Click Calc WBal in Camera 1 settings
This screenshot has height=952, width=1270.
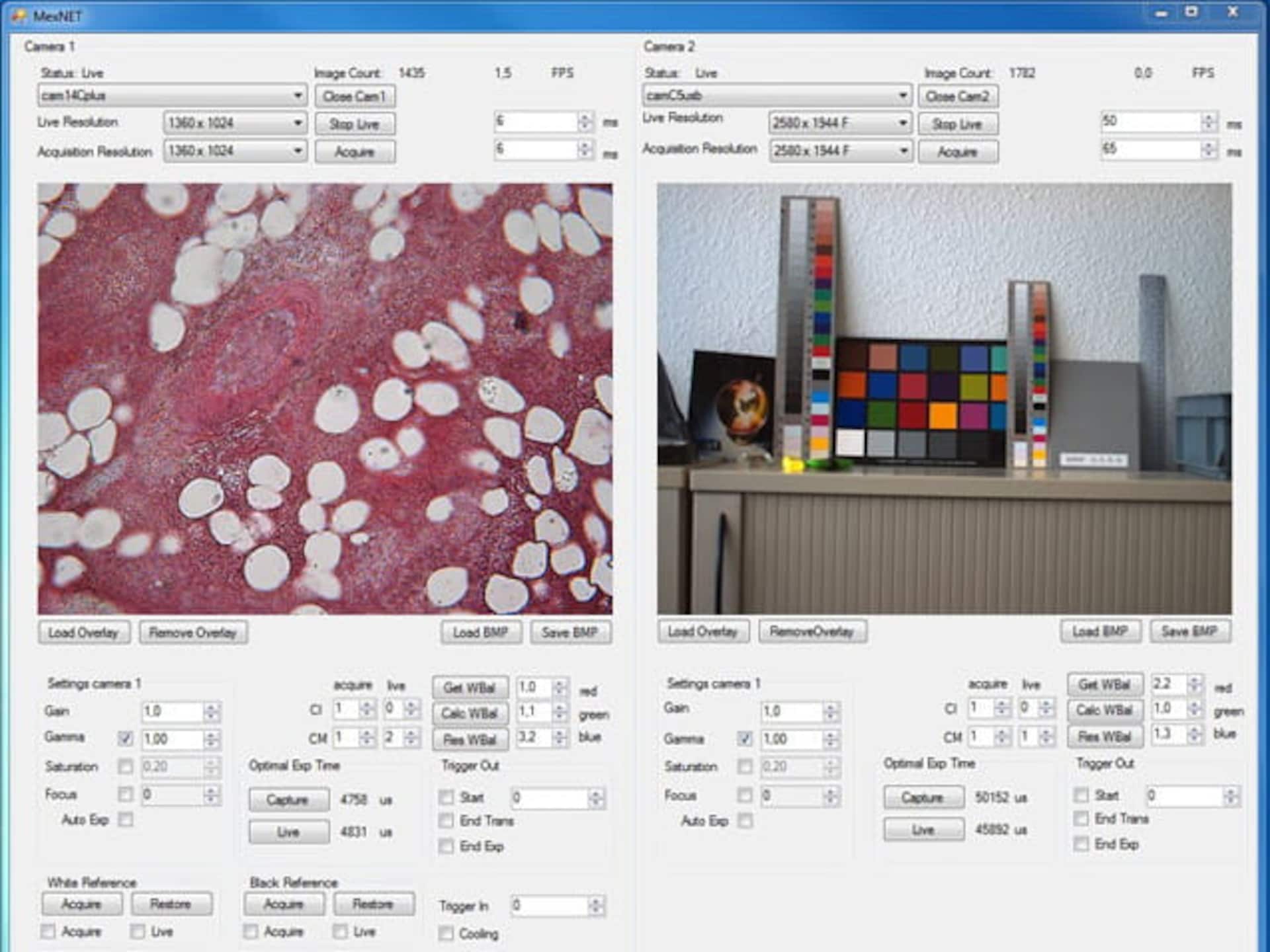(x=470, y=713)
